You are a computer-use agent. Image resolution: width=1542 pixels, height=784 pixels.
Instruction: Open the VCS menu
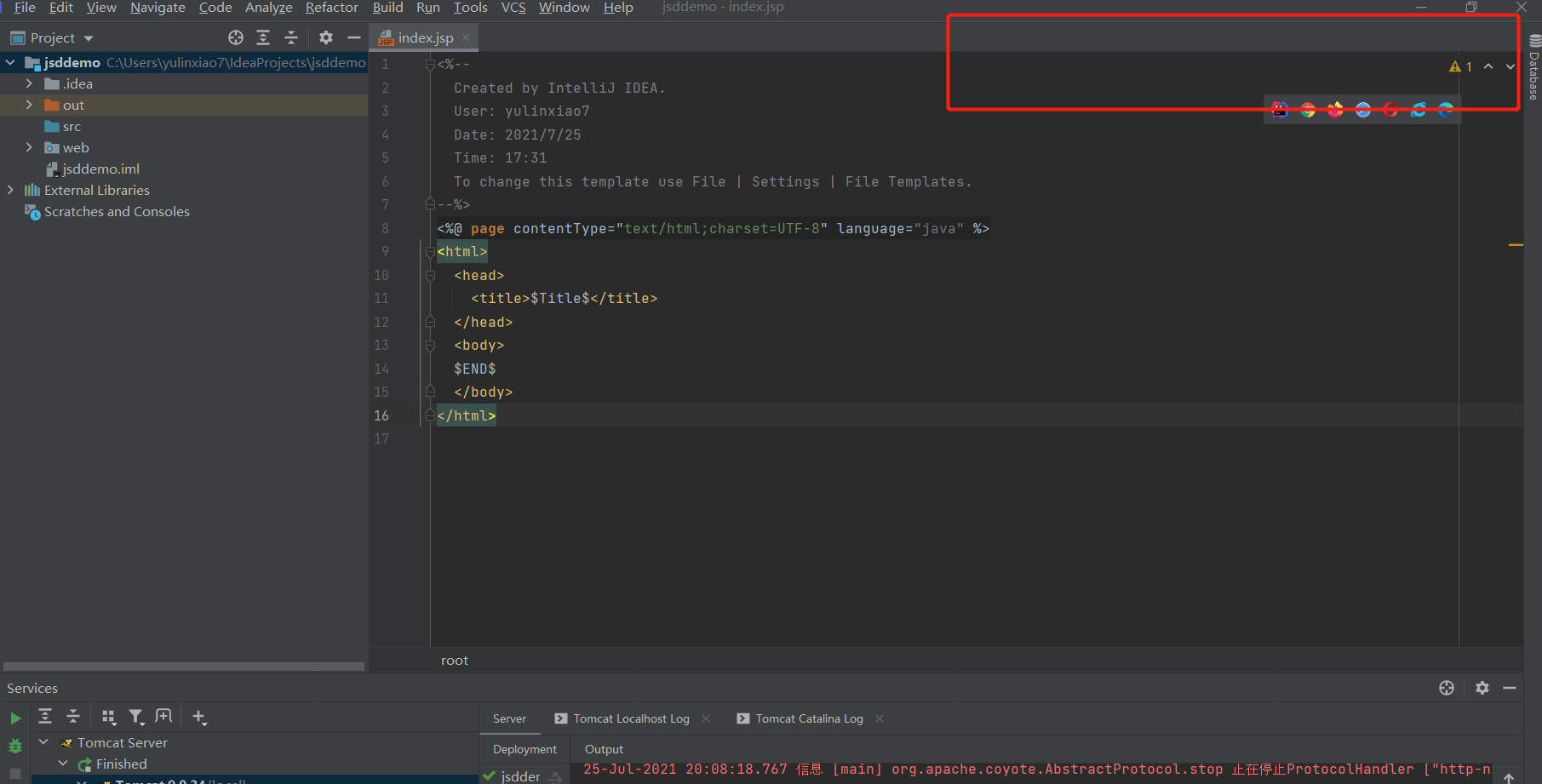(513, 8)
